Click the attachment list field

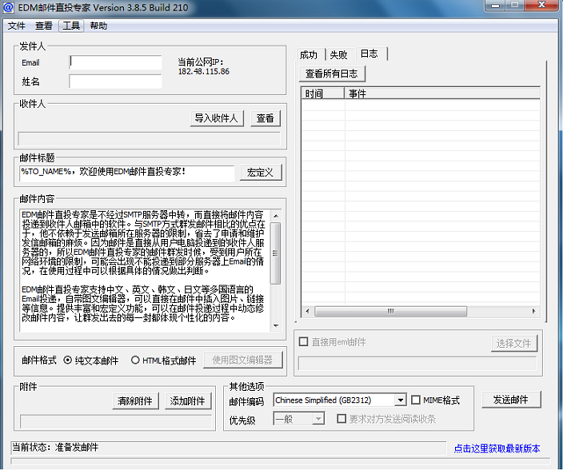116,422
